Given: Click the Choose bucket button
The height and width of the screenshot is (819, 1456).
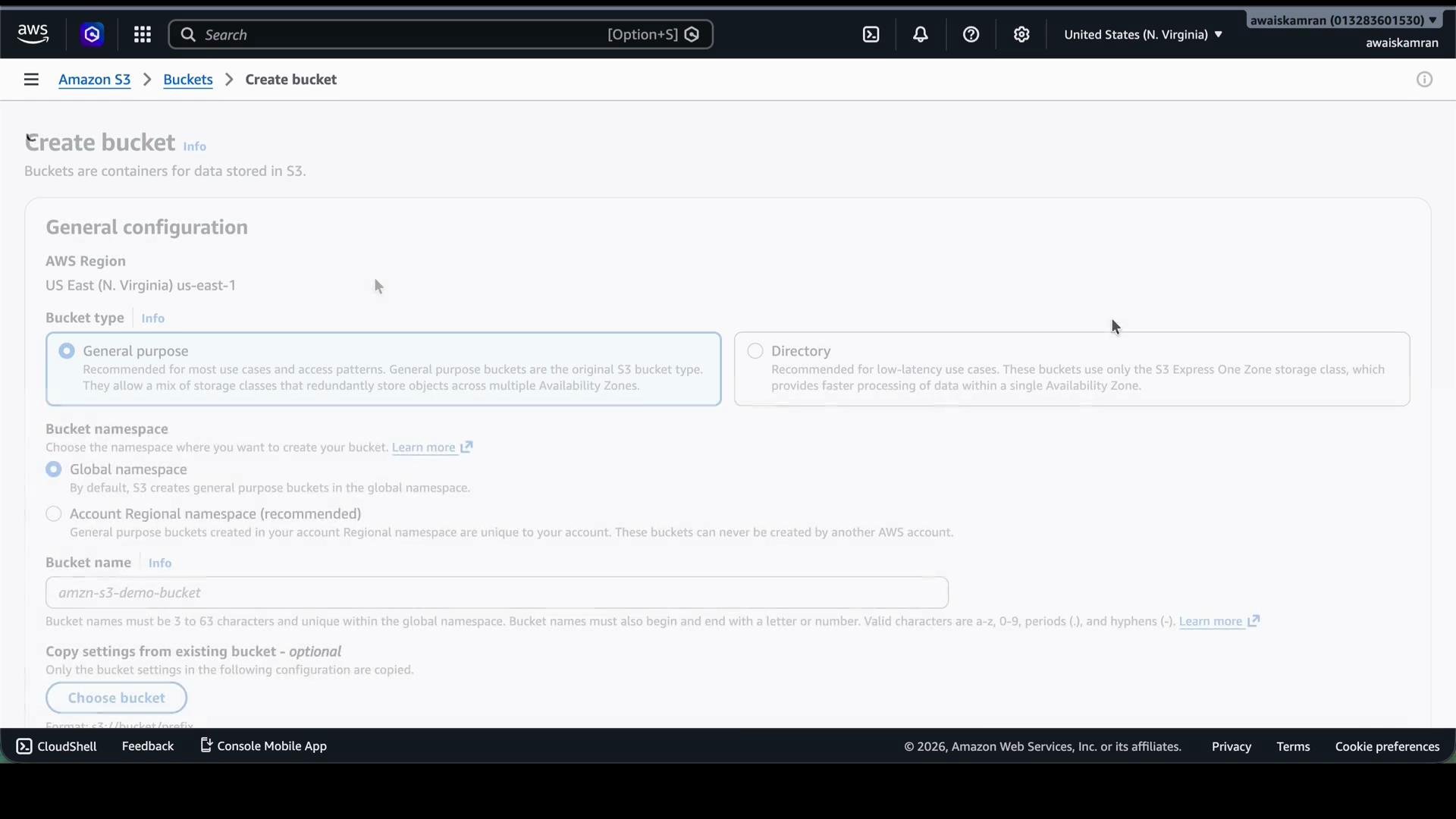Looking at the screenshot, I should click(x=117, y=698).
